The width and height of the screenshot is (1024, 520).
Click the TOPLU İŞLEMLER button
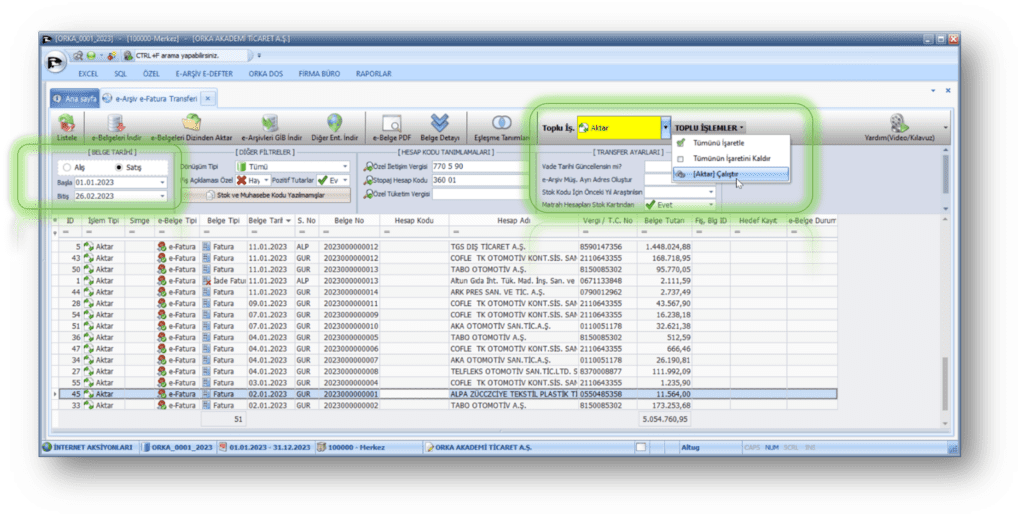click(x=709, y=128)
